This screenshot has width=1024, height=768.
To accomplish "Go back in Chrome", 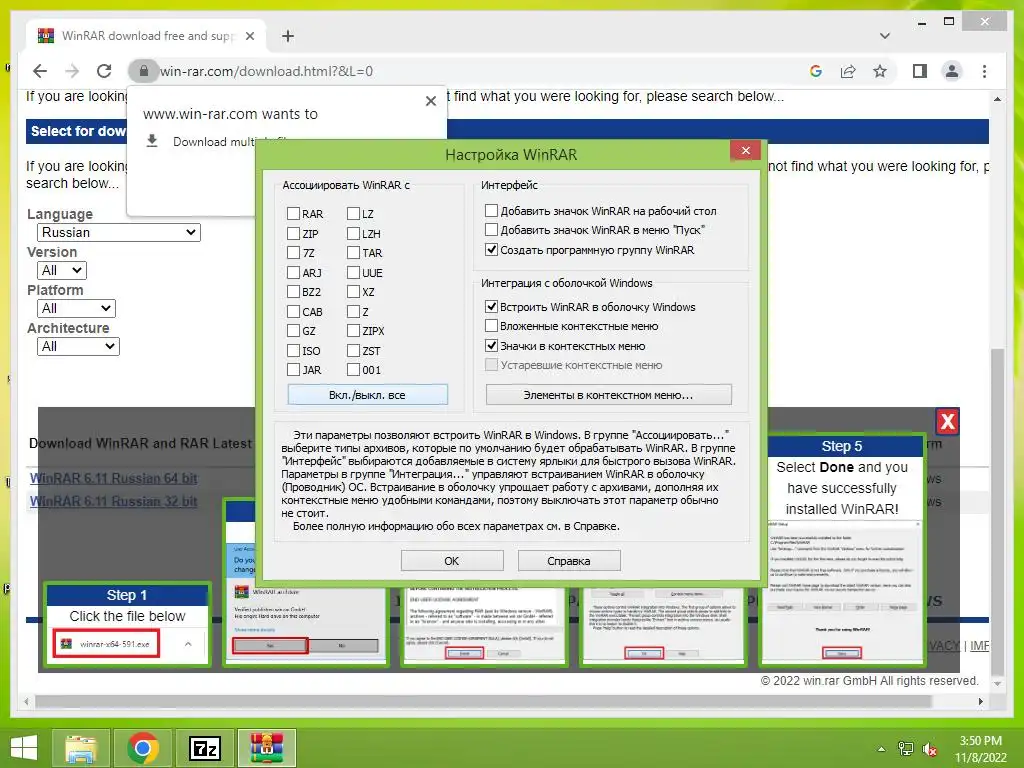I will point(40,71).
